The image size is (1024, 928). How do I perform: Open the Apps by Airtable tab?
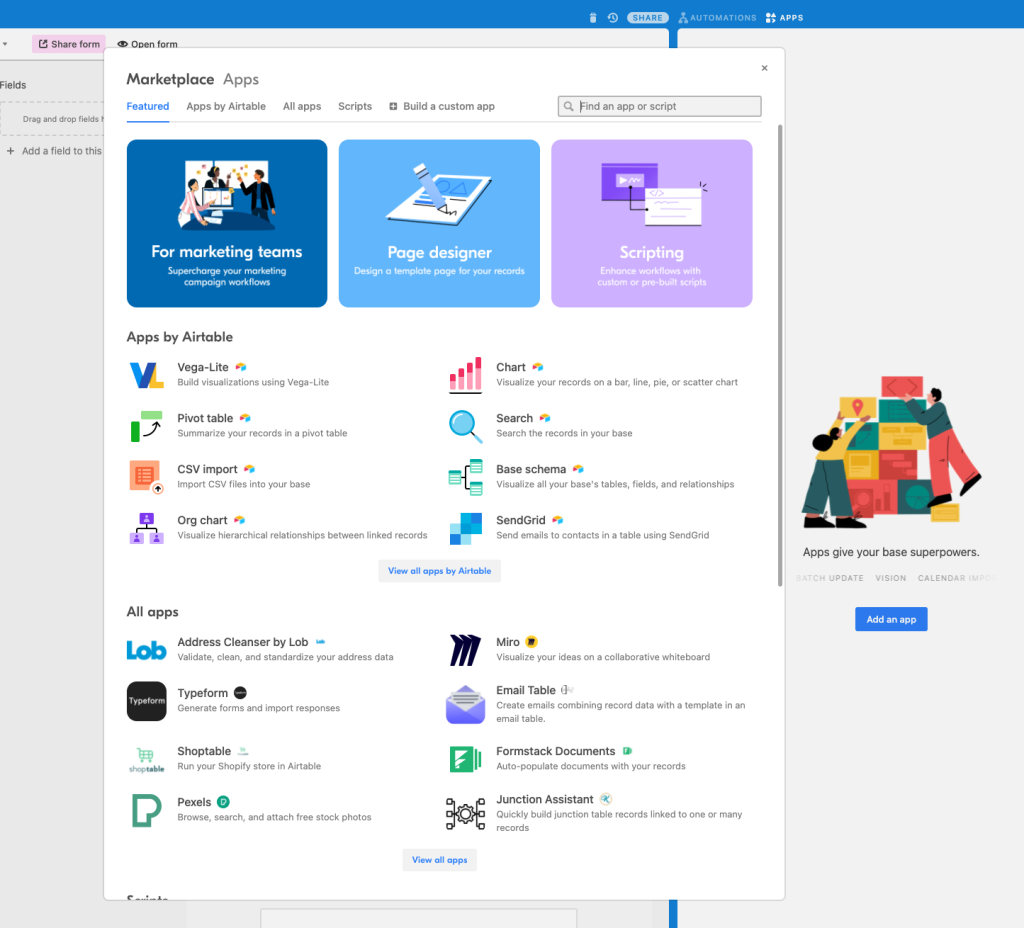pos(226,106)
